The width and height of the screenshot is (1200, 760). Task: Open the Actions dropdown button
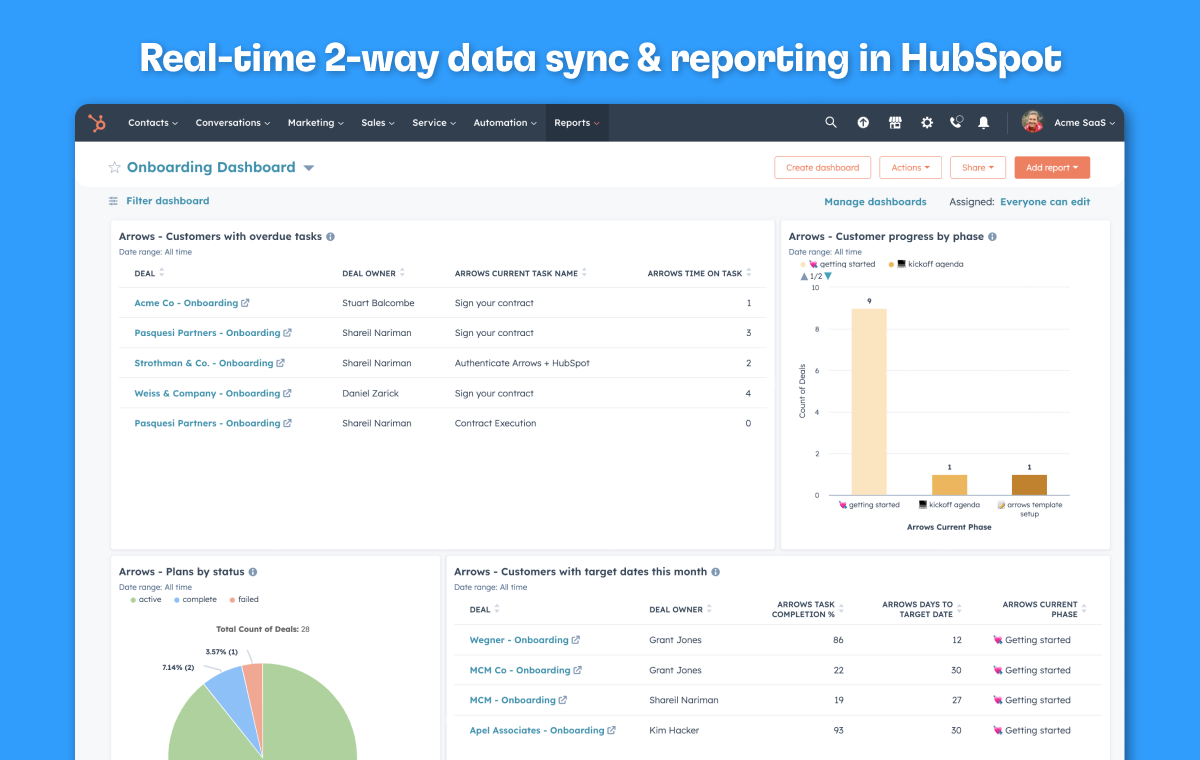[x=910, y=168]
